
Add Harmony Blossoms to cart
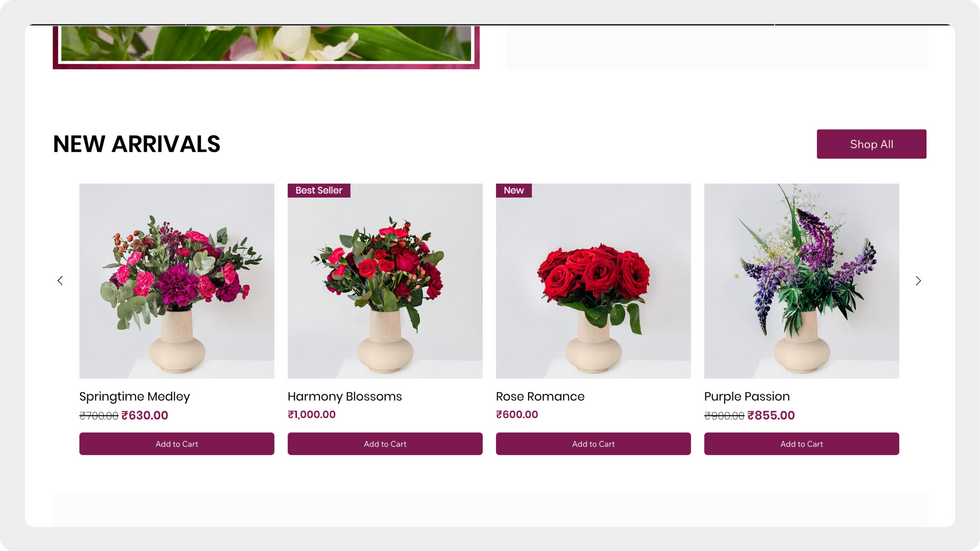385,444
